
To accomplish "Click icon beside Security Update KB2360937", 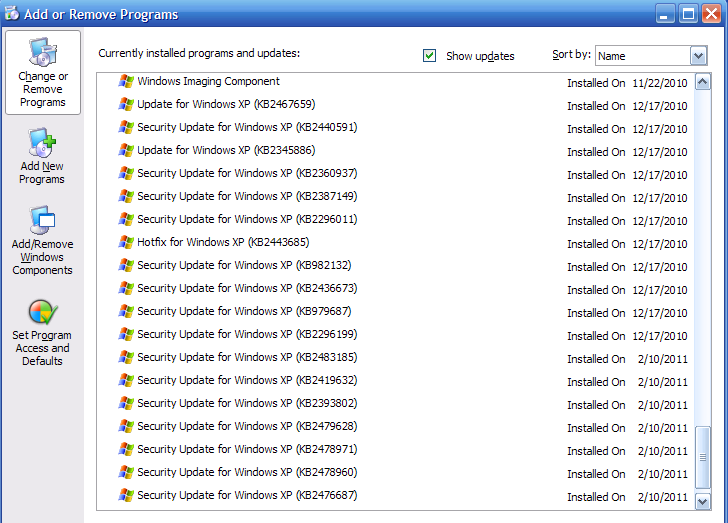I will coord(126,173).
